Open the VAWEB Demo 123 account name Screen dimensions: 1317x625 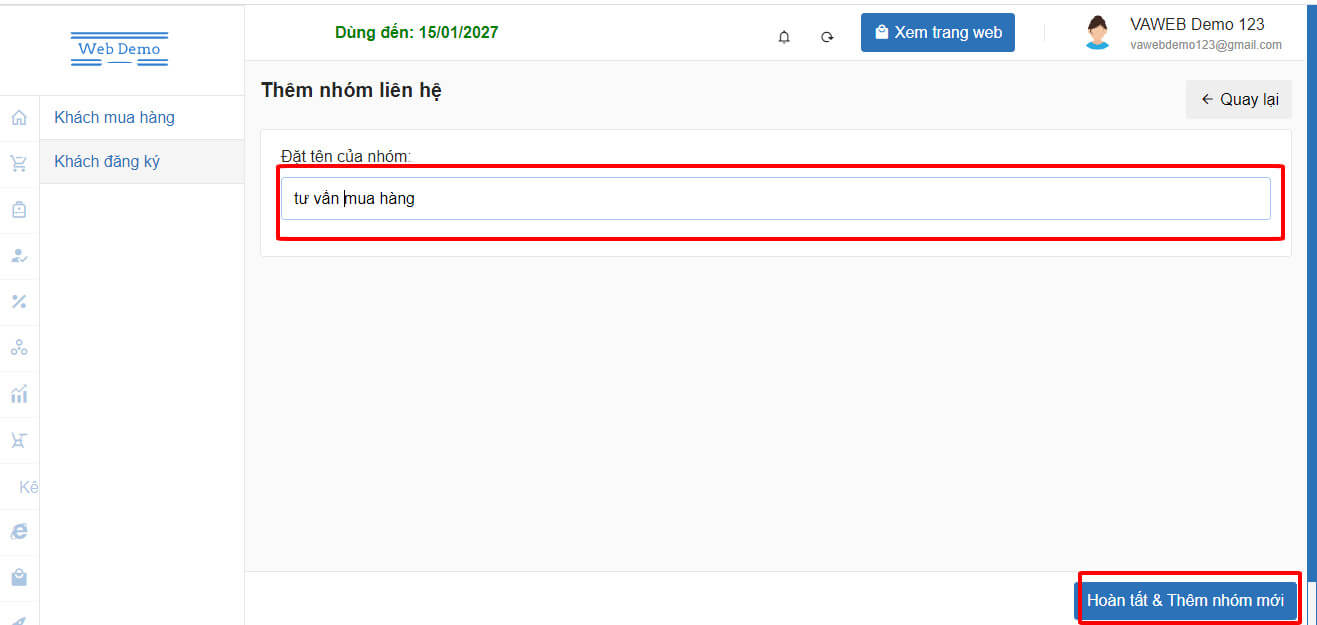1197,24
